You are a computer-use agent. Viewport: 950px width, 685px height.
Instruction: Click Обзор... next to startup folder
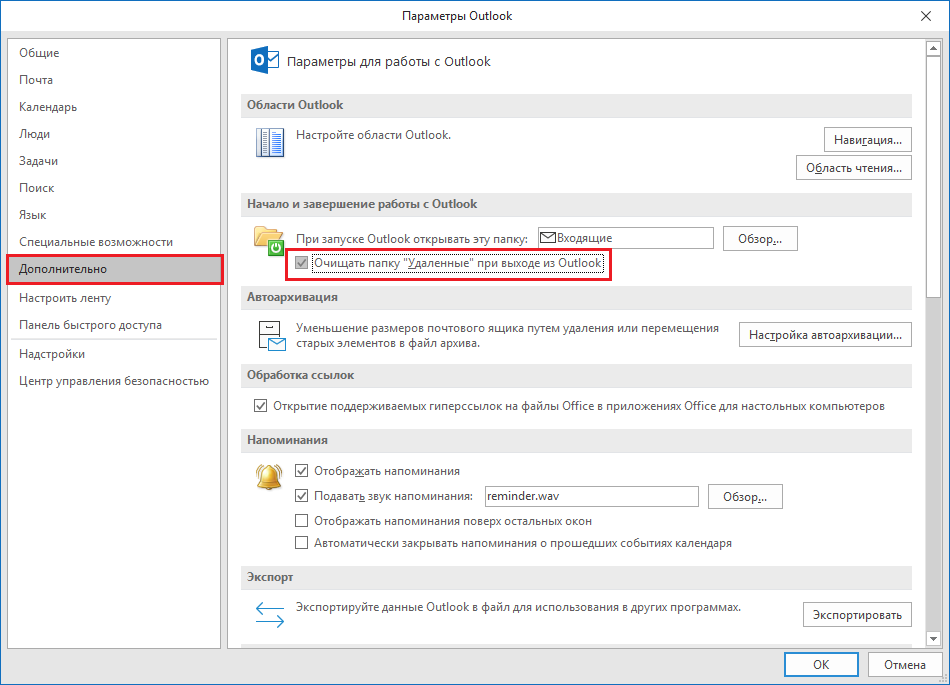[760, 239]
